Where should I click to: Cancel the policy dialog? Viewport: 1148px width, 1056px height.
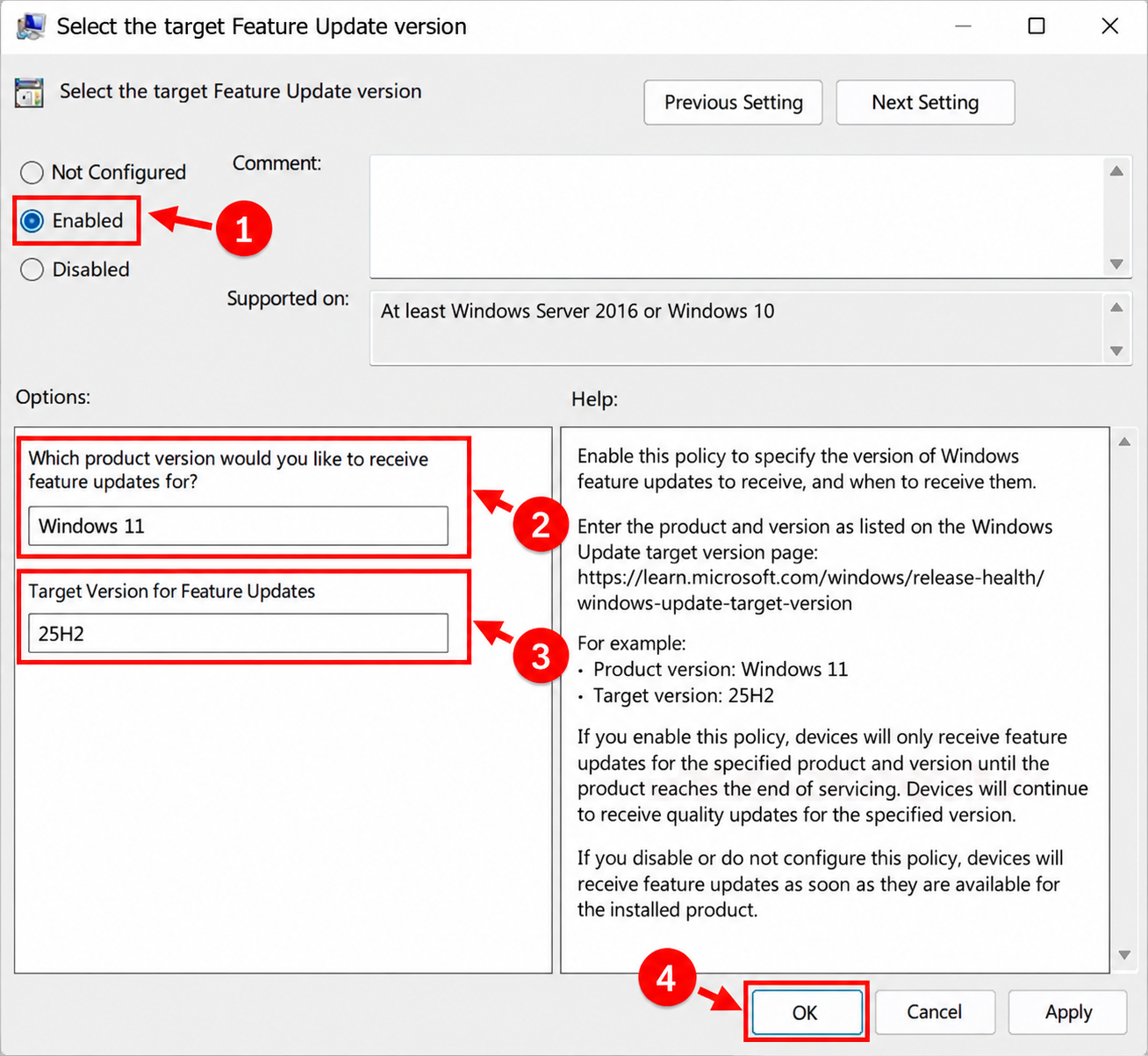click(x=935, y=1012)
